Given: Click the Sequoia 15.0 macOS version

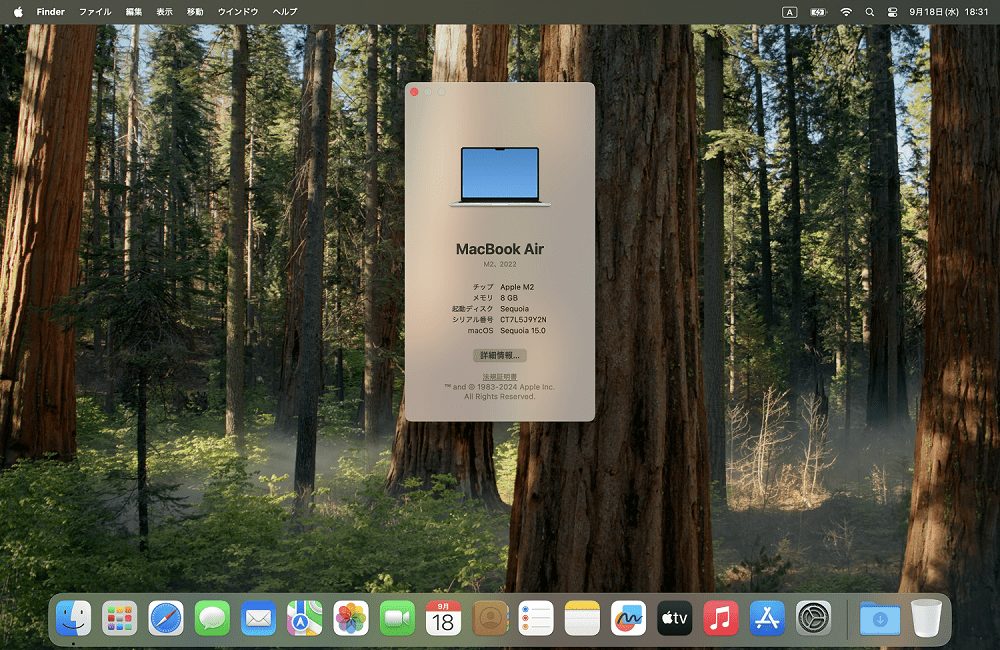Looking at the screenshot, I should click(523, 330).
